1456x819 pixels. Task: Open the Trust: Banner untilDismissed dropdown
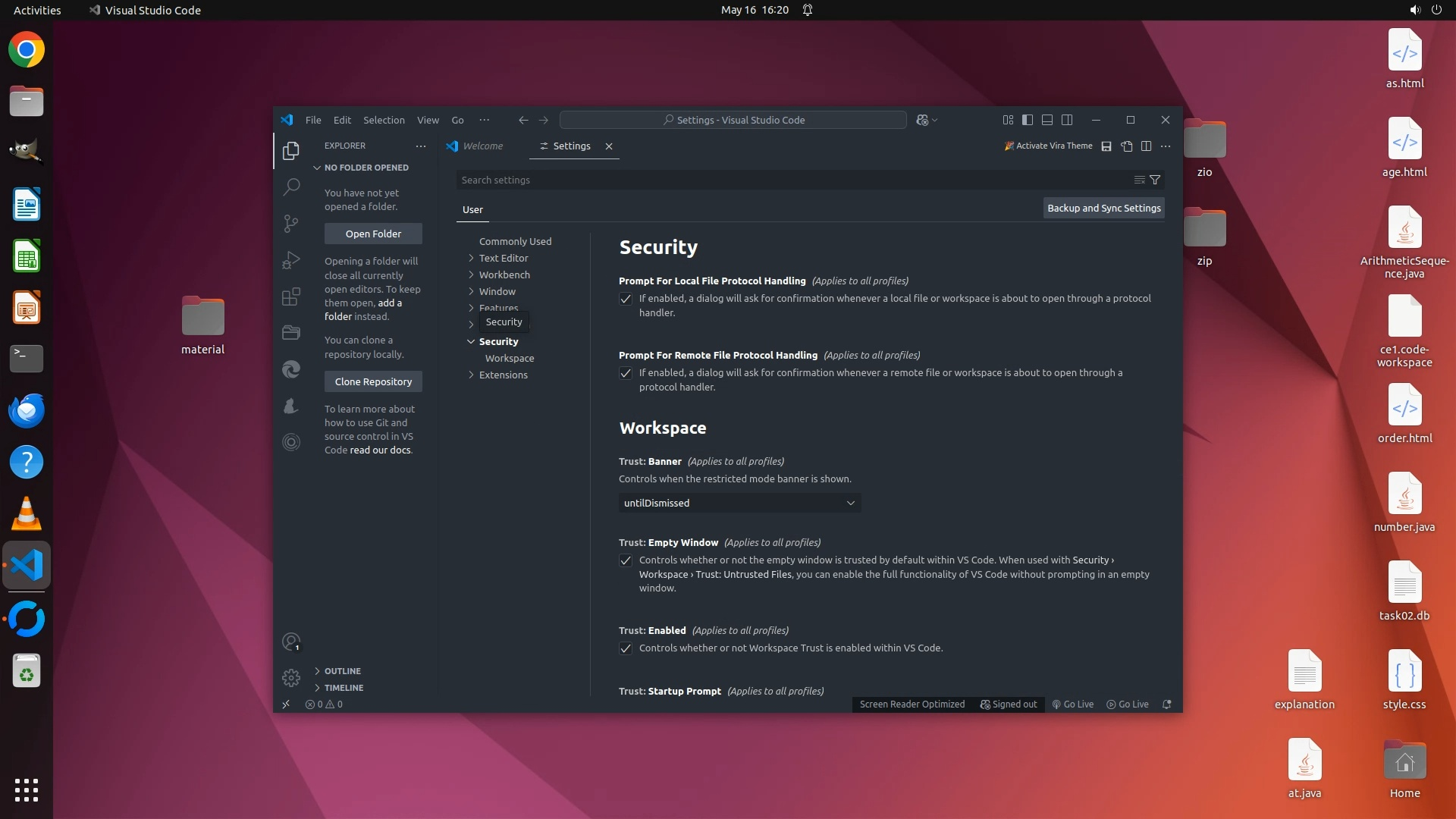[739, 503]
